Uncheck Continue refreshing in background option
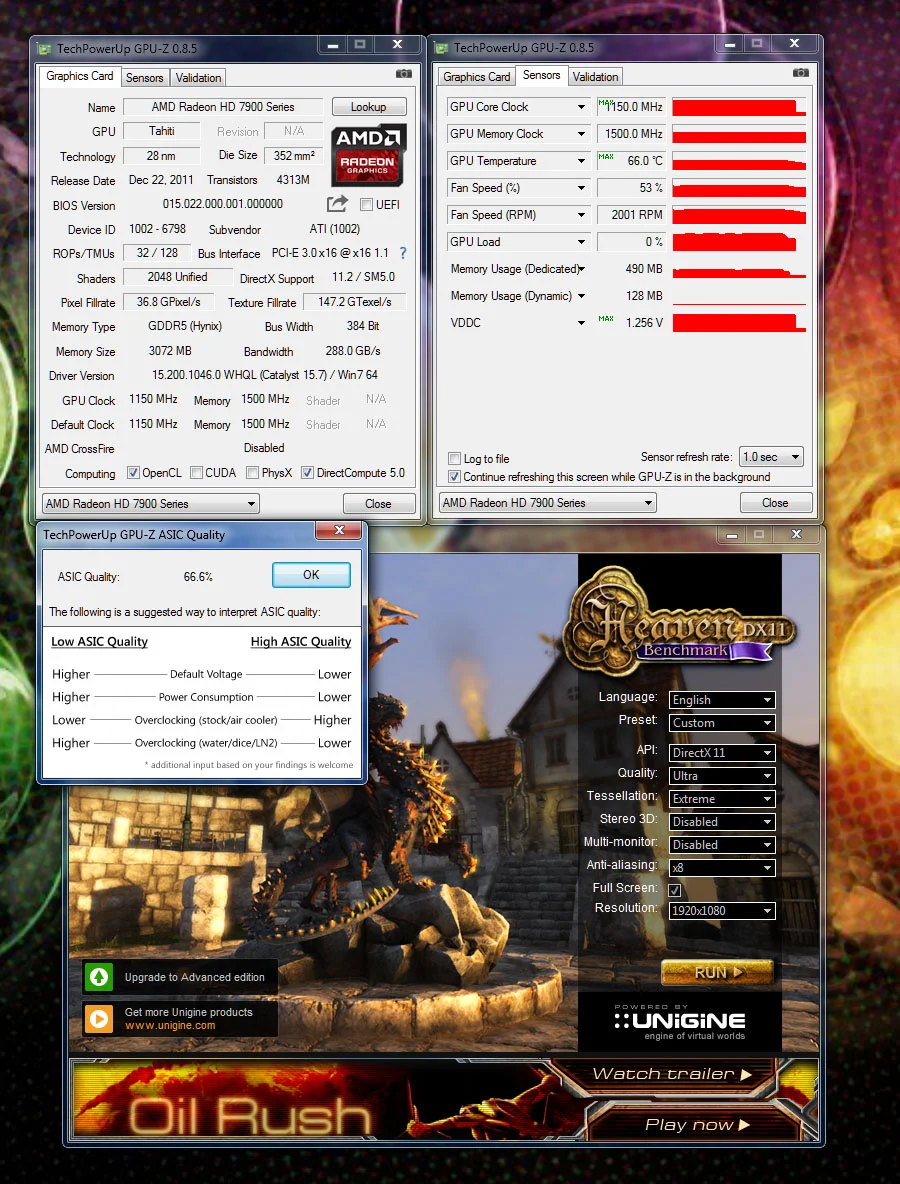Viewport: 900px width, 1184px height. (x=455, y=476)
